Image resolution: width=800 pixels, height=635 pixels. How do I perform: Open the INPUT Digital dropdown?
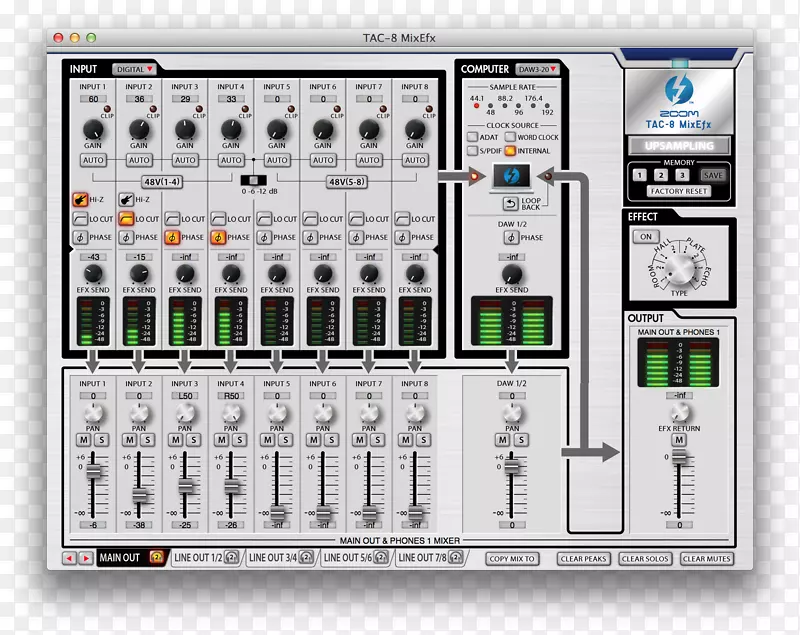point(134,69)
